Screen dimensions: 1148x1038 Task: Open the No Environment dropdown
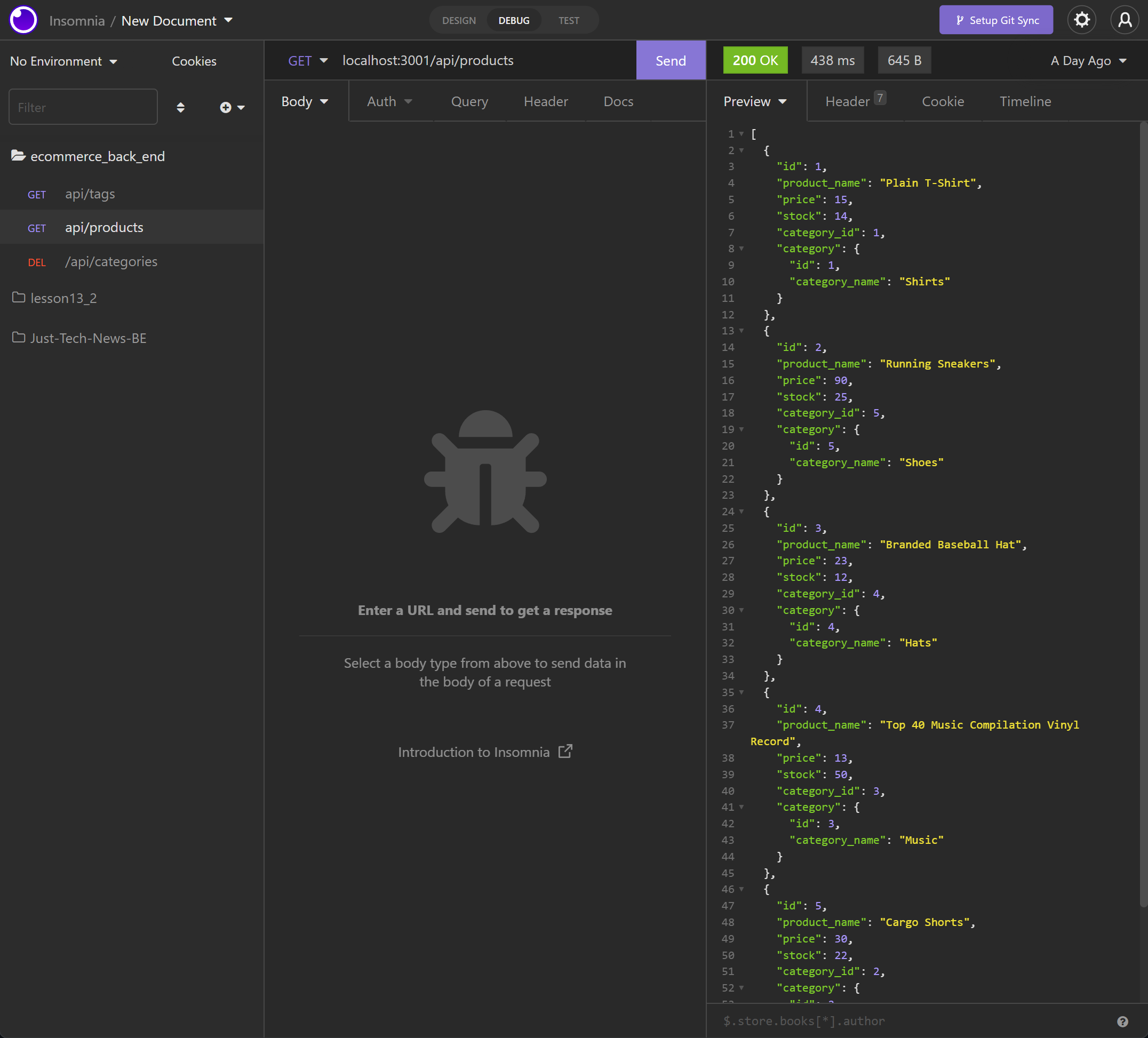click(62, 61)
